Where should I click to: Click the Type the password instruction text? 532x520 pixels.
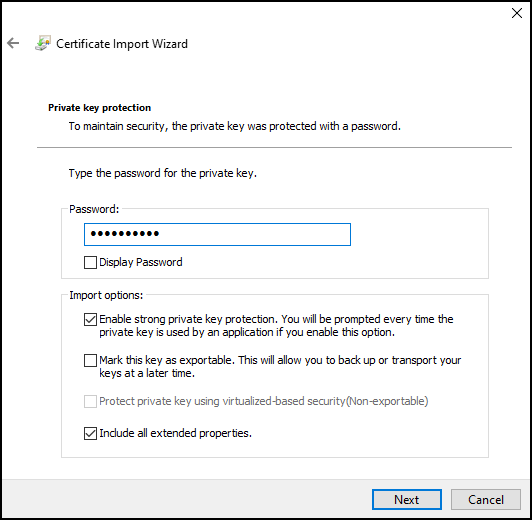click(163, 173)
